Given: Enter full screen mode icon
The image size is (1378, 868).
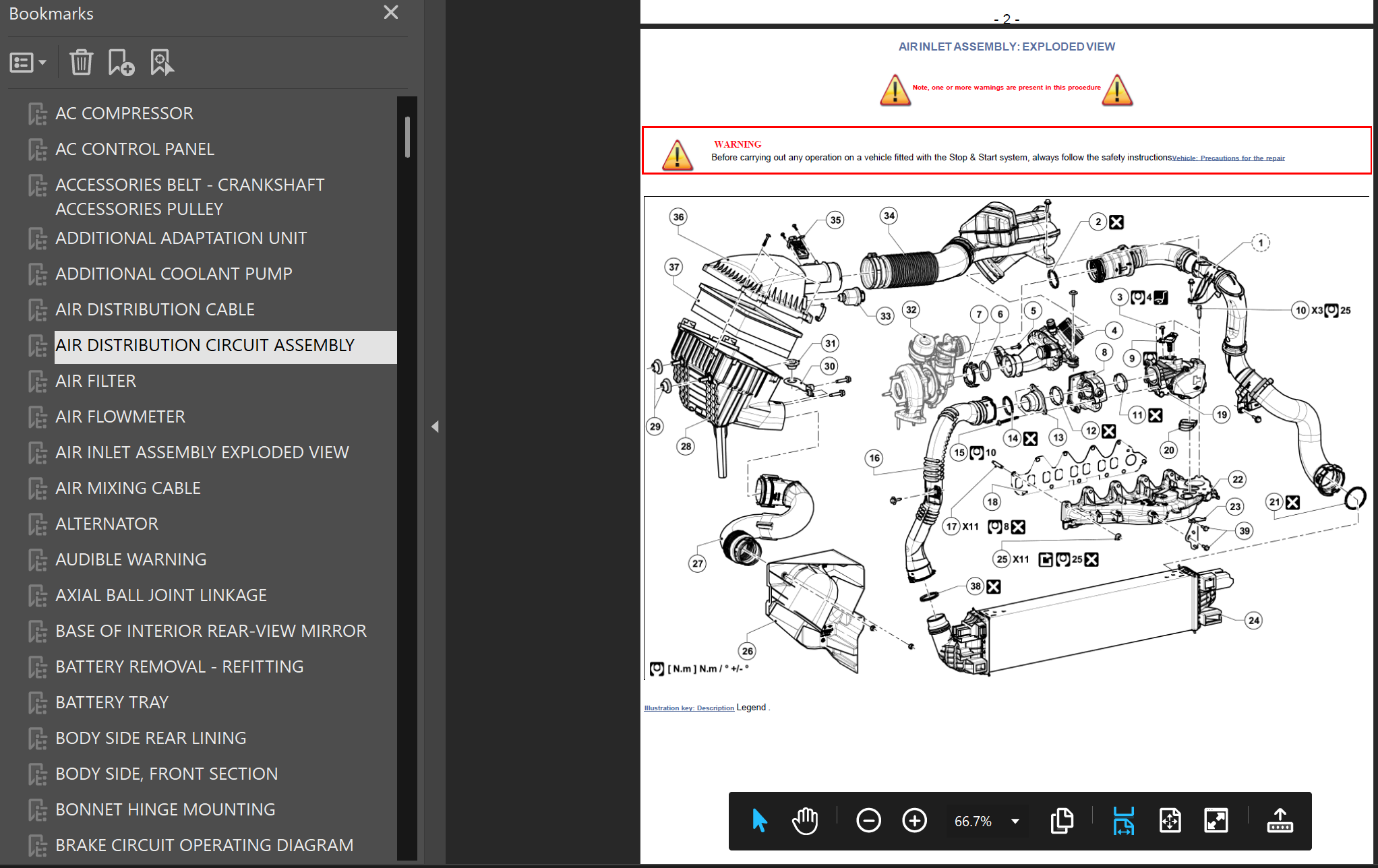Looking at the screenshot, I should (x=1216, y=821).
